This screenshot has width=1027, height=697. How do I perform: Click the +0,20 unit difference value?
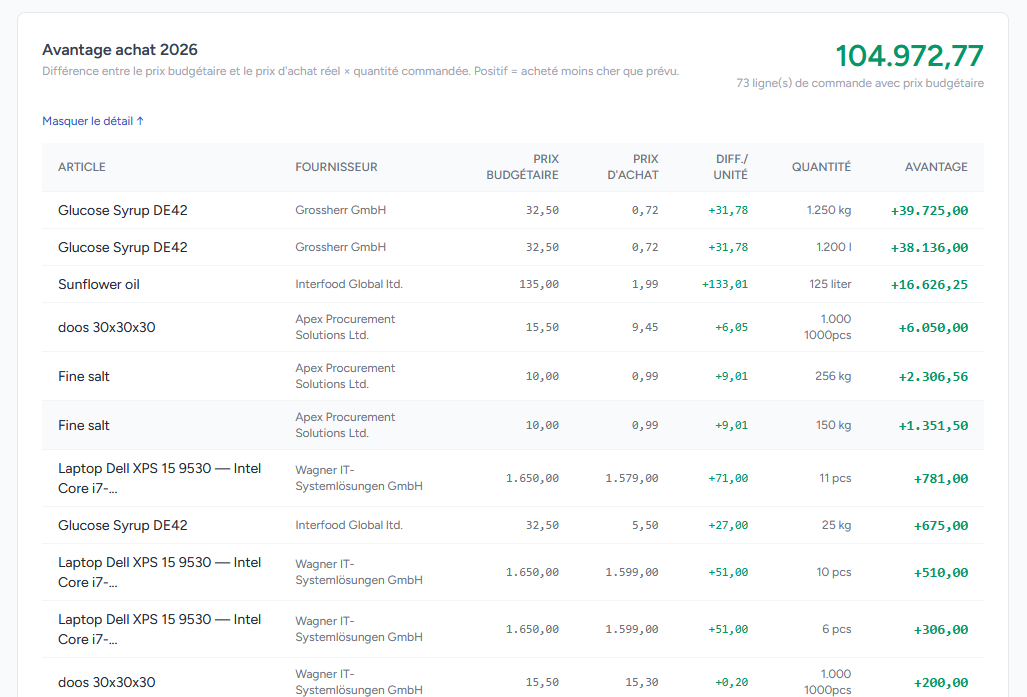click(732, 683)
